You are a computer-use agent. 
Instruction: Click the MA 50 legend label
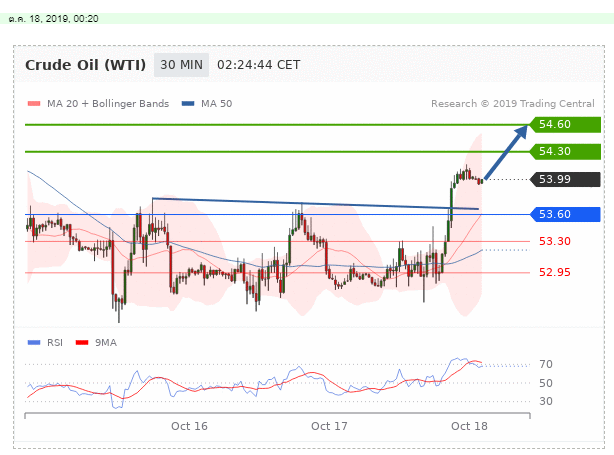tap(217, 104)
